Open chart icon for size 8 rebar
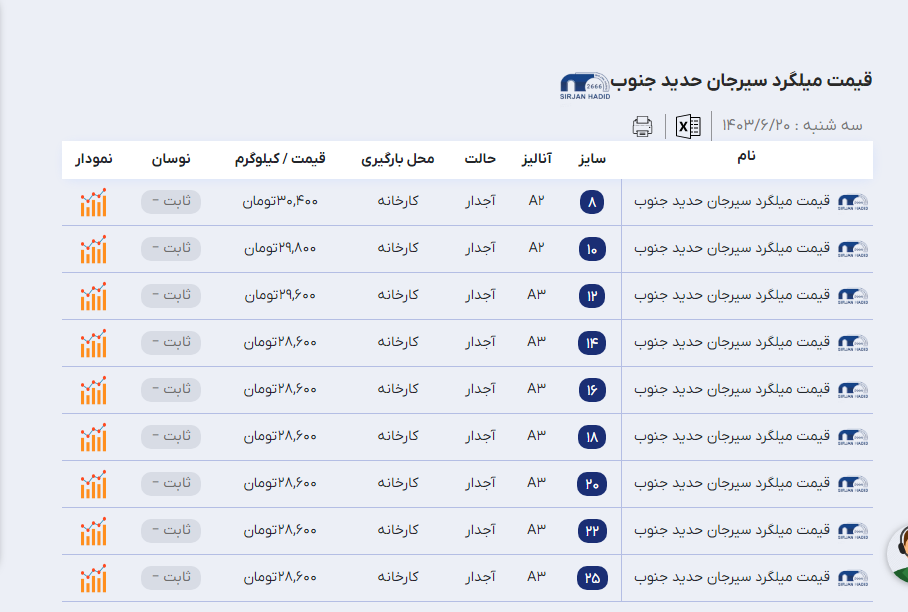The height and width of the screenshot is (612, 908). 93,202
